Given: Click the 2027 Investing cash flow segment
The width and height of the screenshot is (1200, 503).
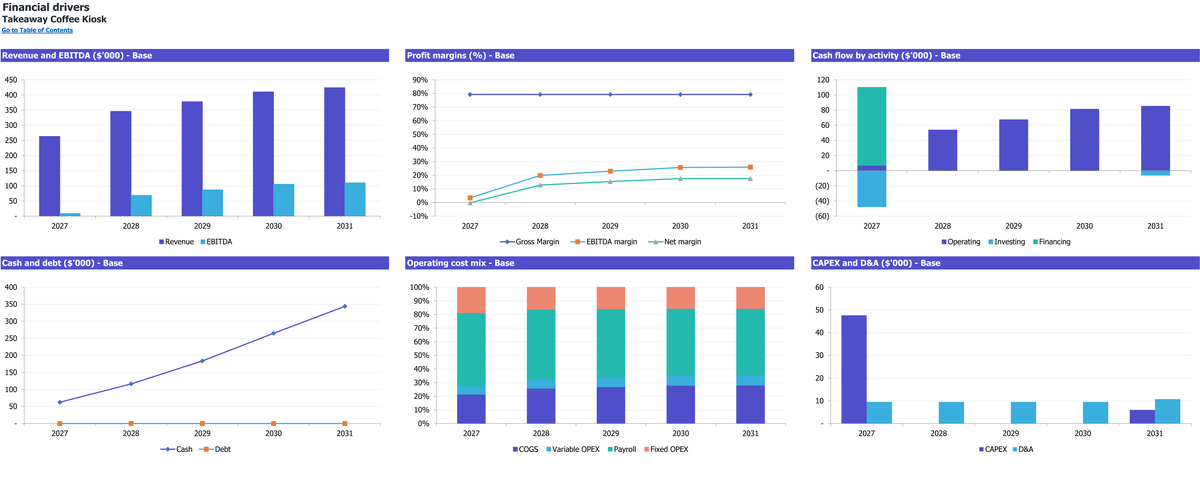Looking at the screenshot, I should pyautogui.click(x=872, y=189).
